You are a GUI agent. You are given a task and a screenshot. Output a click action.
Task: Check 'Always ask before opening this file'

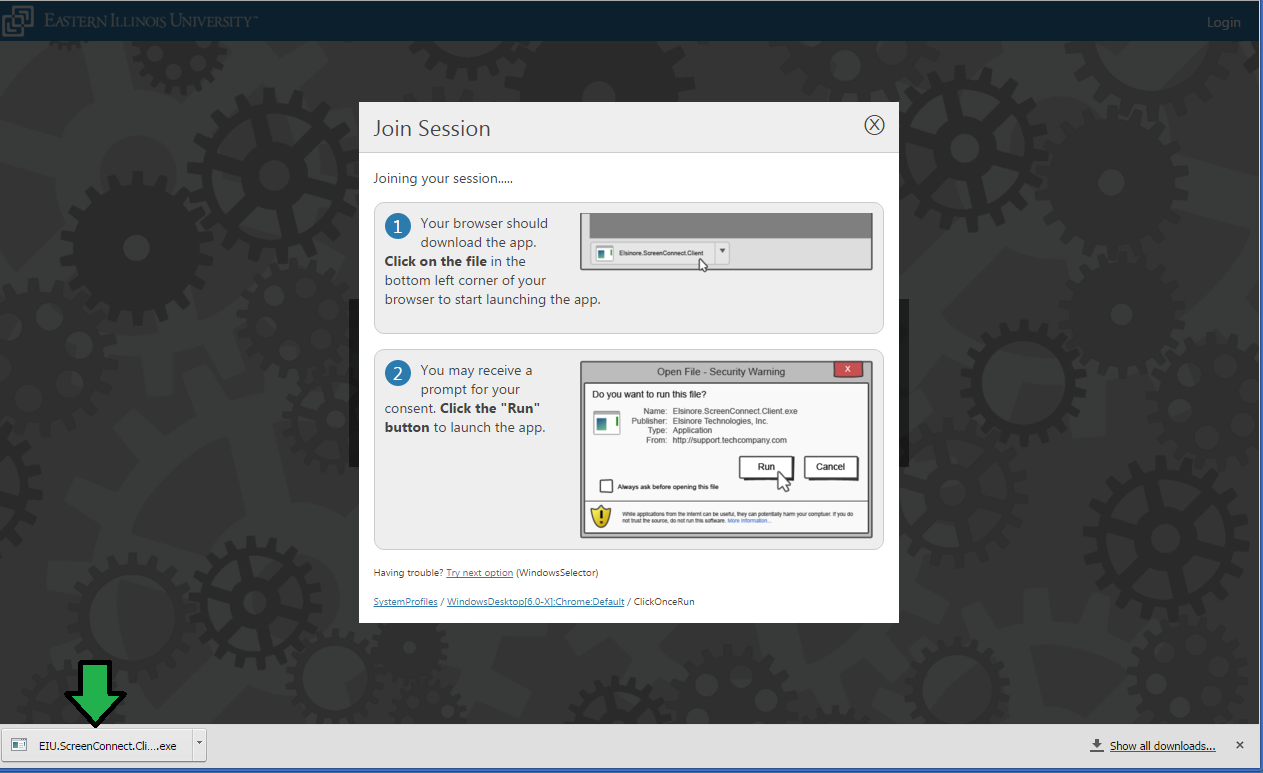point(606,486)
